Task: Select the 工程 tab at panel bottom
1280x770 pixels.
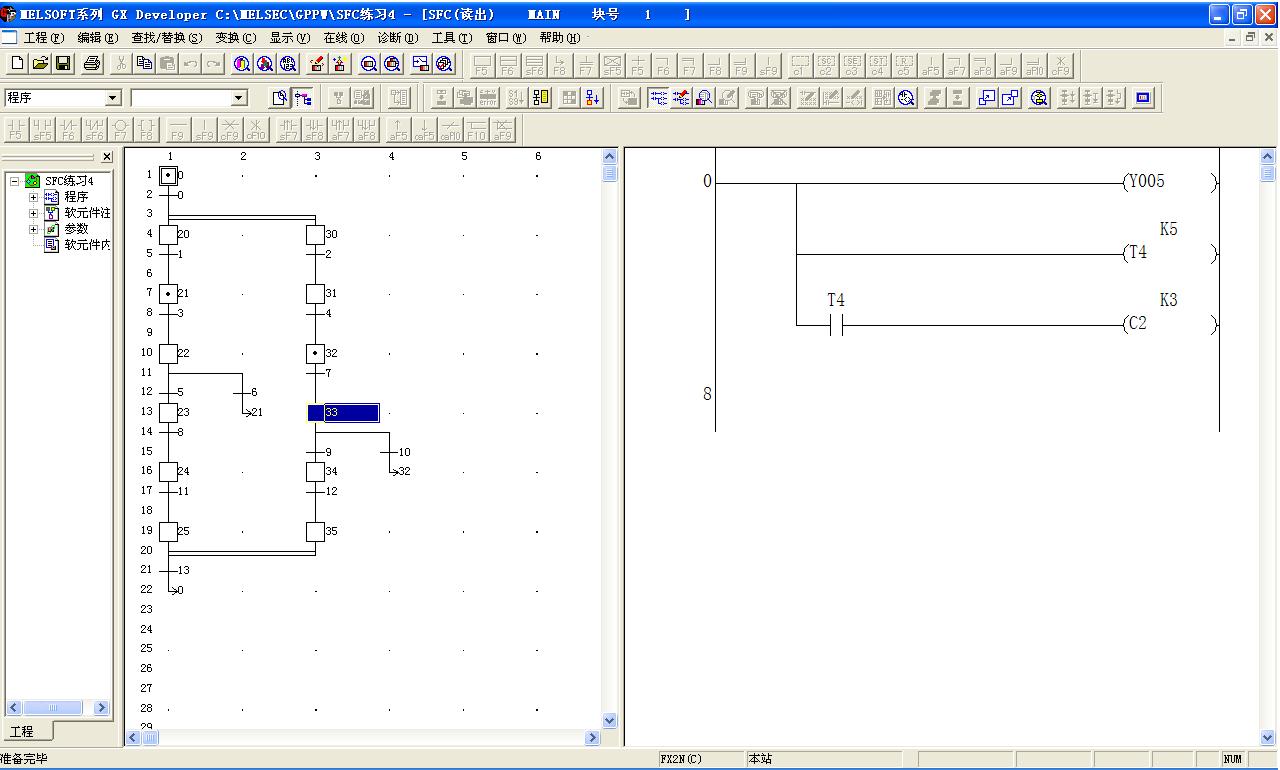Action: coord(22,732)
